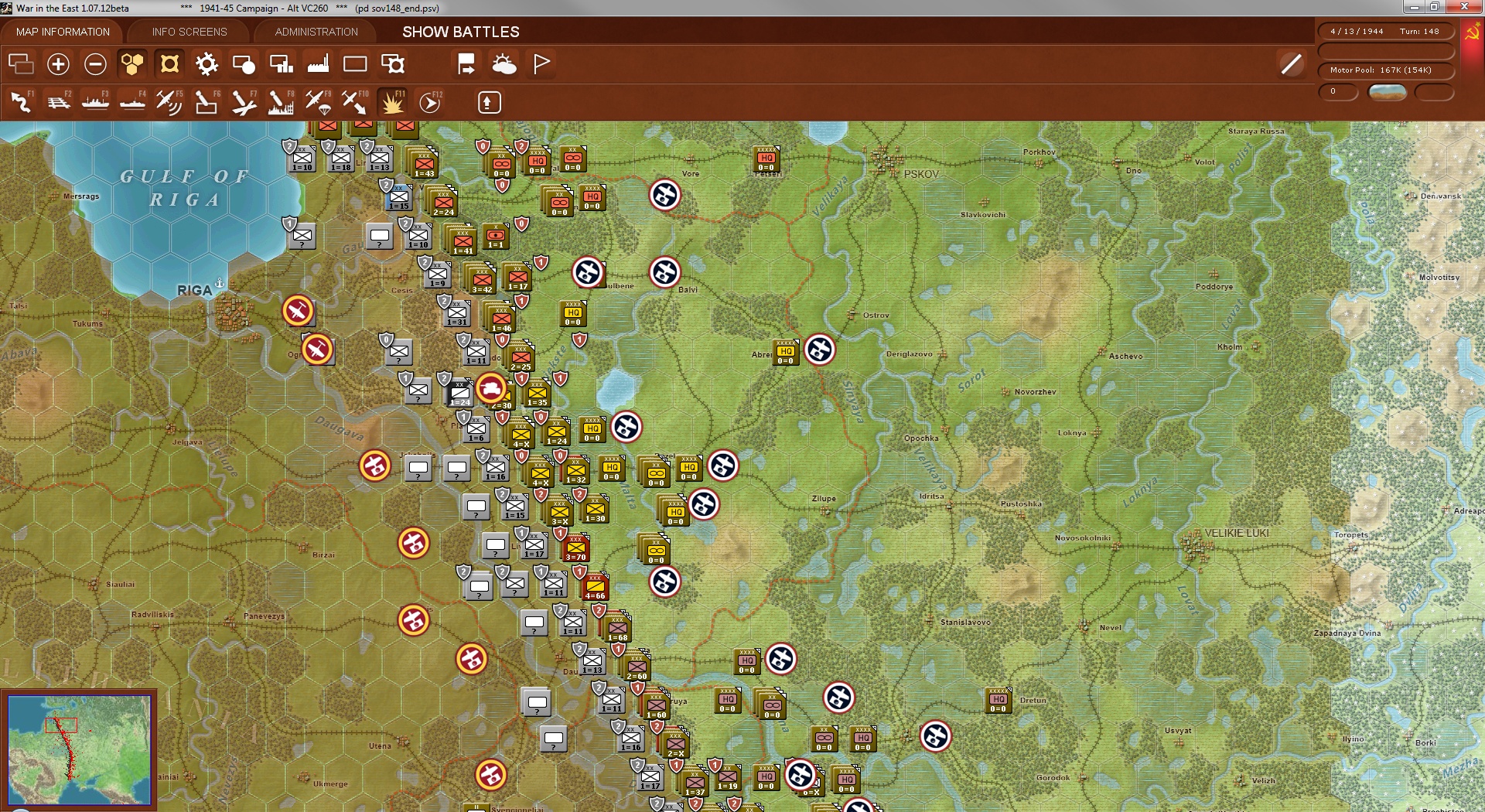1485x812 pixels.
Task: Click the rectangle-with-bars toolbar icon
Action: tap(281, 64)
